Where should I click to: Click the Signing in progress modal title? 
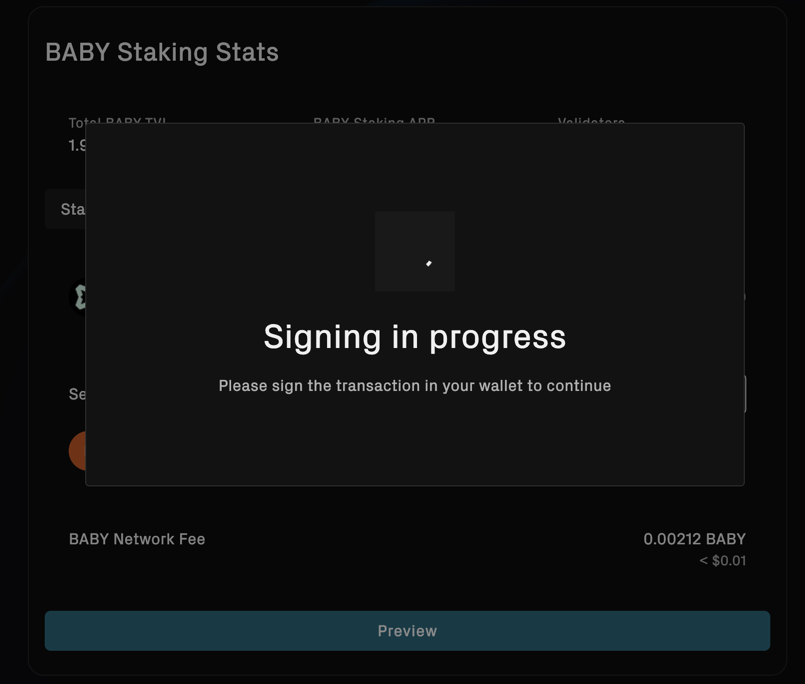click(x=414, y=337)
